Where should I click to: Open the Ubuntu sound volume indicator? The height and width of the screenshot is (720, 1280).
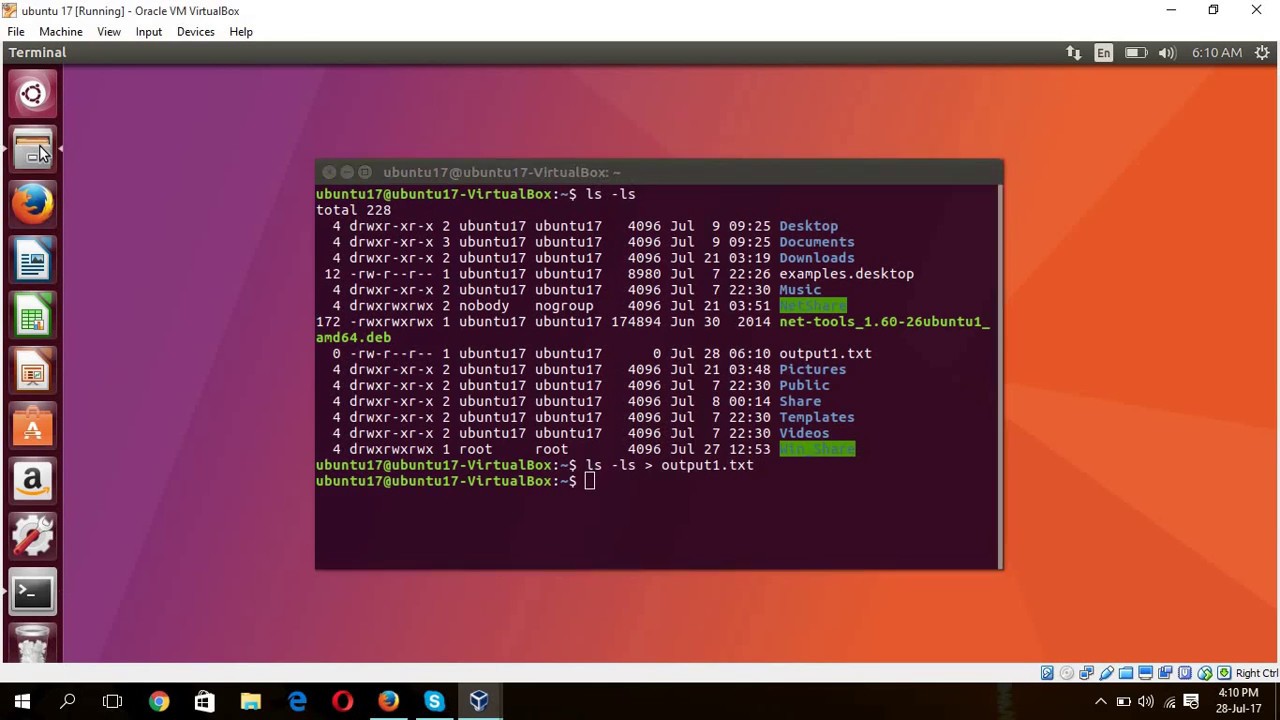coord(1167,53)
